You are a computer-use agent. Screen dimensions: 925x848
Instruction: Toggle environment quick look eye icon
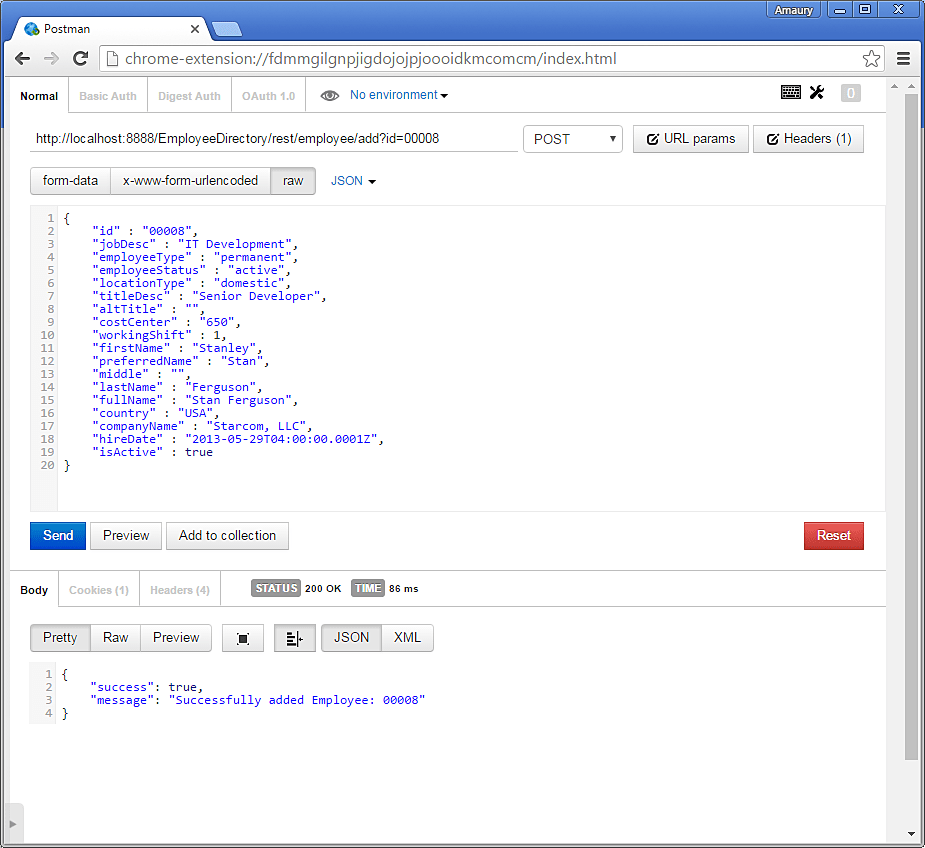[x=330, y=96]
